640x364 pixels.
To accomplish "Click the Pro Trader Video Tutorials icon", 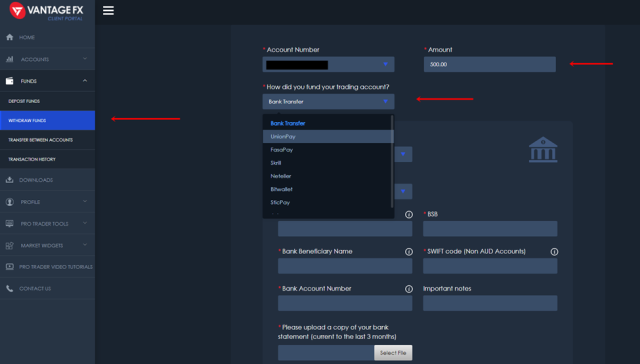I will click(10, 267).
